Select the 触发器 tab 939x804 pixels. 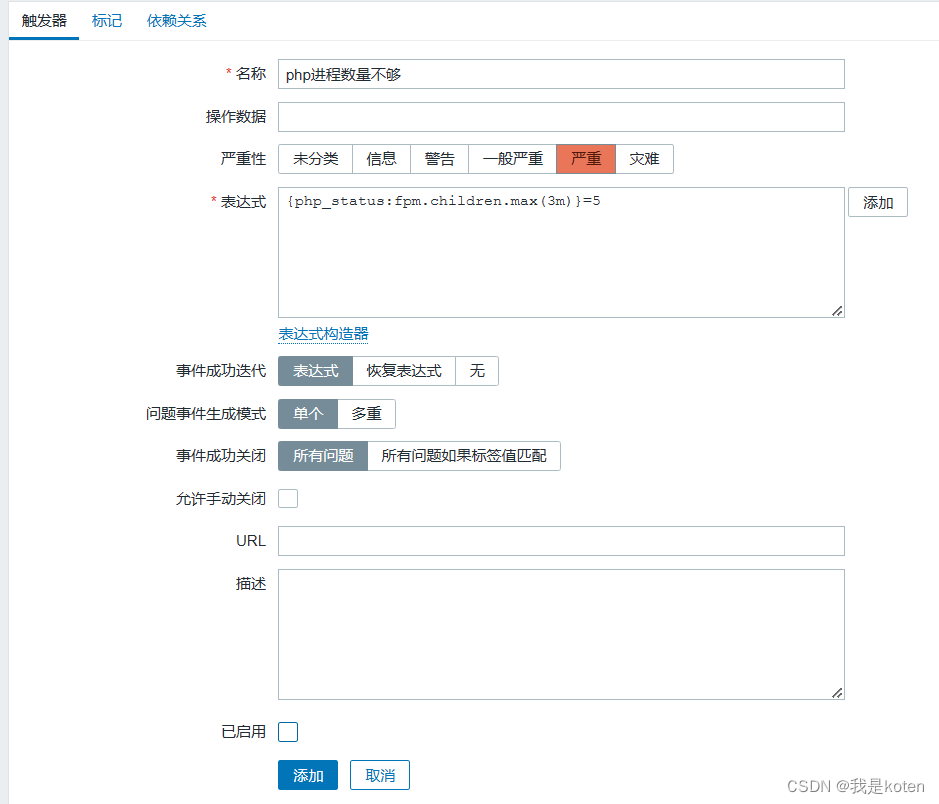44,21
